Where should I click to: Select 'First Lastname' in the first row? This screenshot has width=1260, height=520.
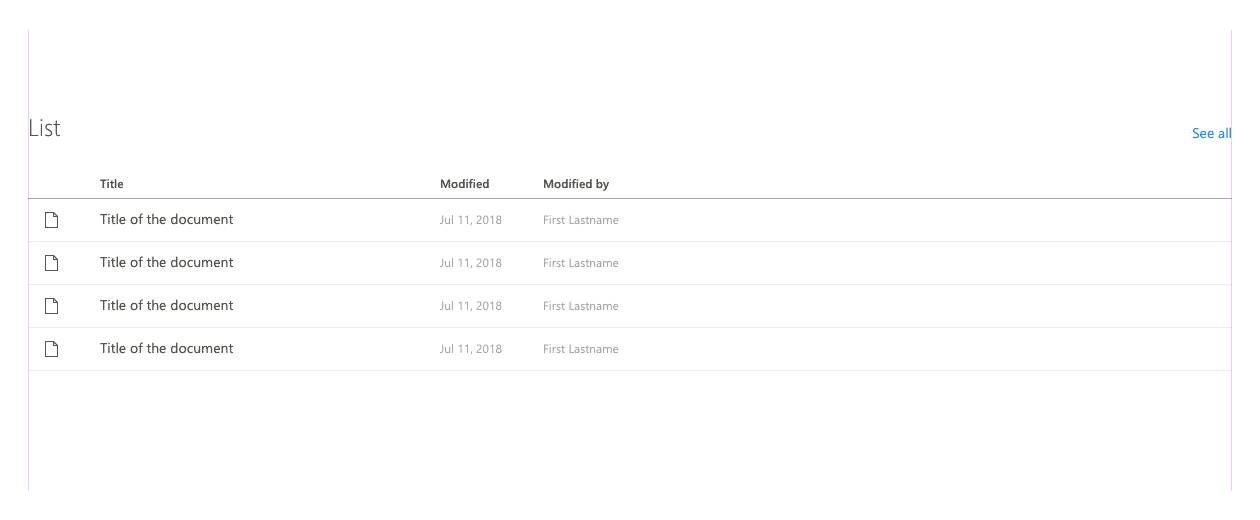(580, 220)
